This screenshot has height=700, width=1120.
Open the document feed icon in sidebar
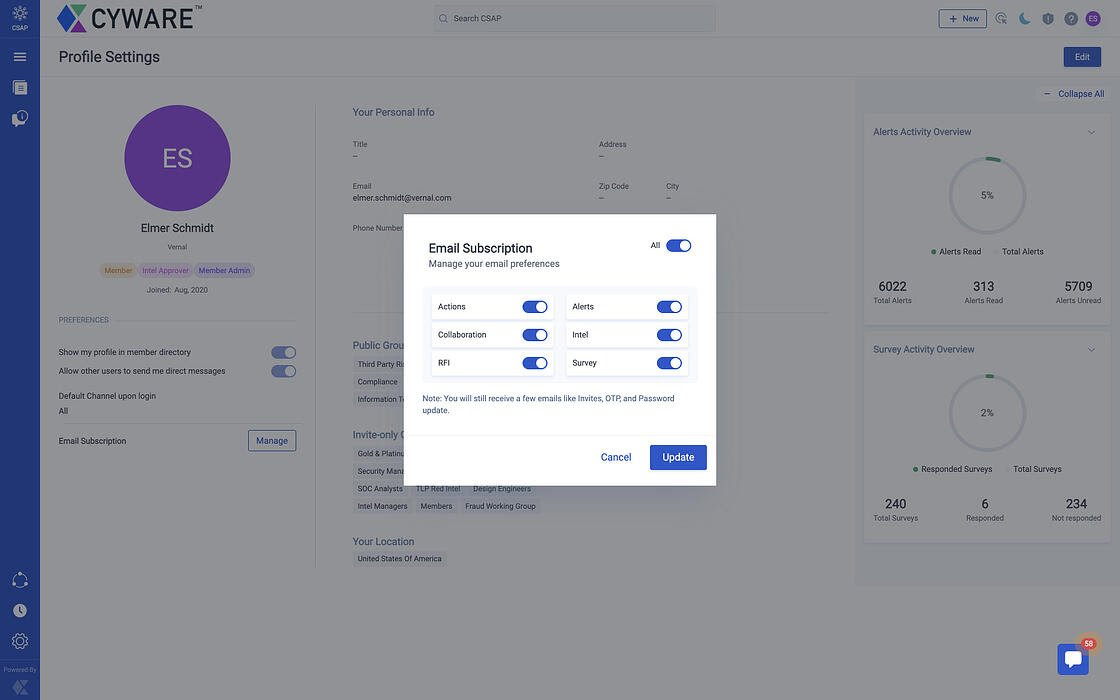pyautogui.click(x=20, y=88)
